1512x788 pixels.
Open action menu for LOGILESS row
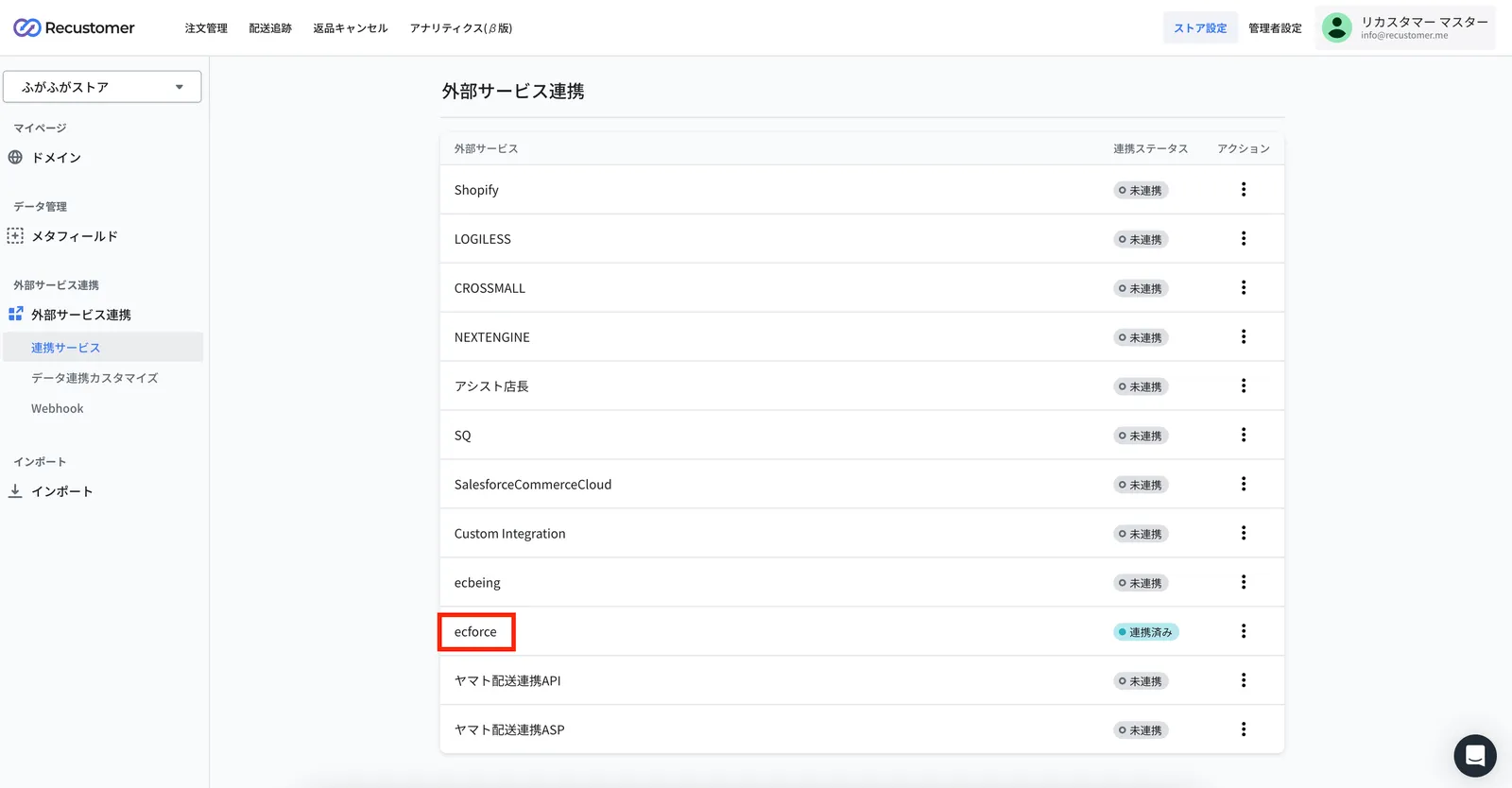pyautogui.click(x=1244, y=239)
